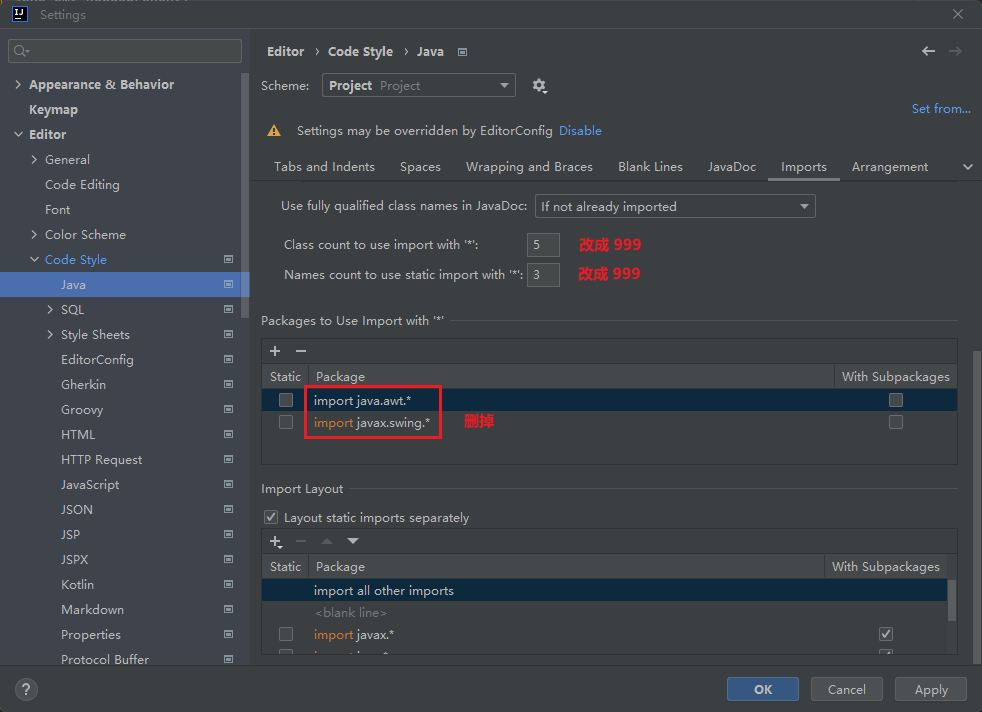Click the back navigation arrow
The height and width of the screenshot is (712, 982).
[x=928, y=50]
